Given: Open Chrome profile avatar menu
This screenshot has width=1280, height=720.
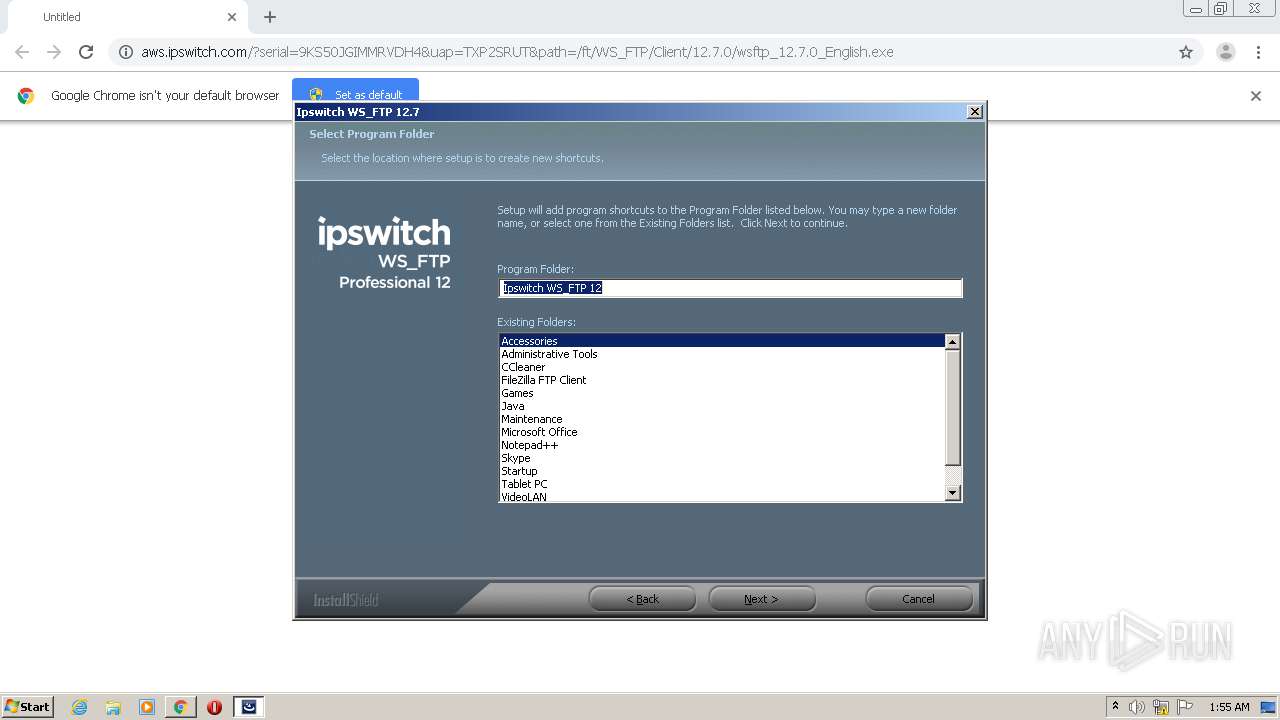Looking at the screenshot, I should coord(1225,52).
